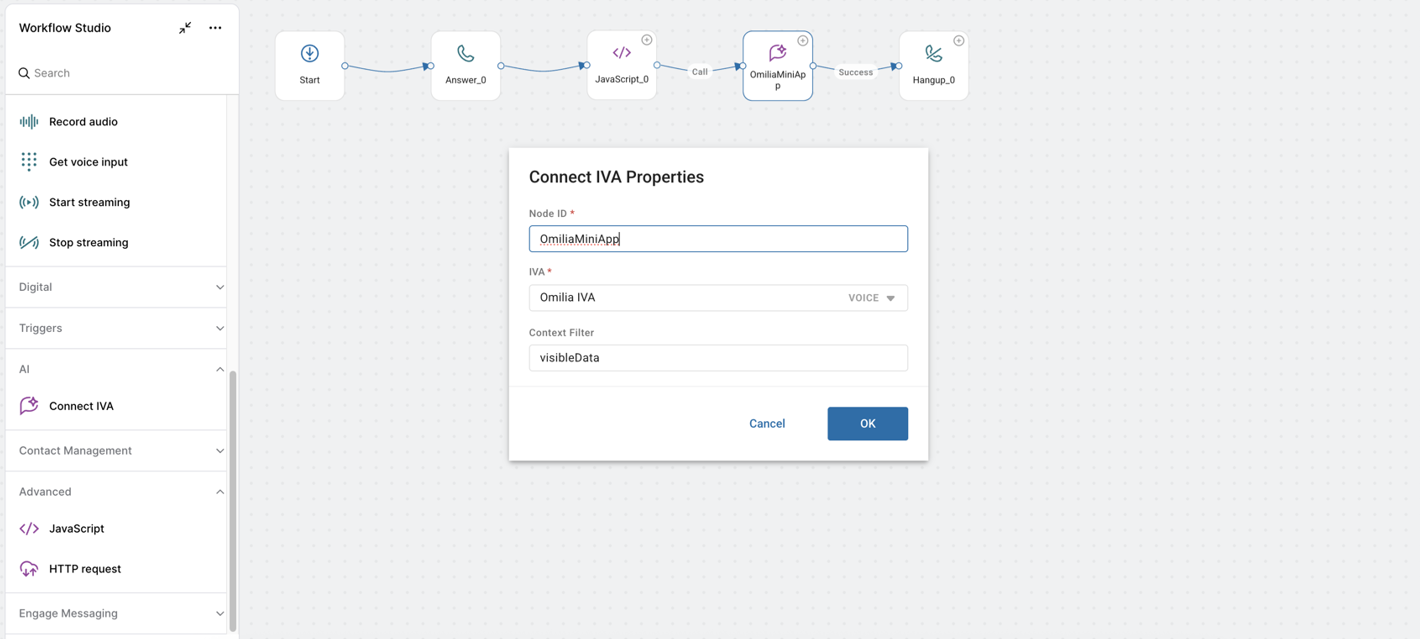Screen dimensions: 1420x639
Task: Select the Get voice input node
Action: tap(88, 162)
